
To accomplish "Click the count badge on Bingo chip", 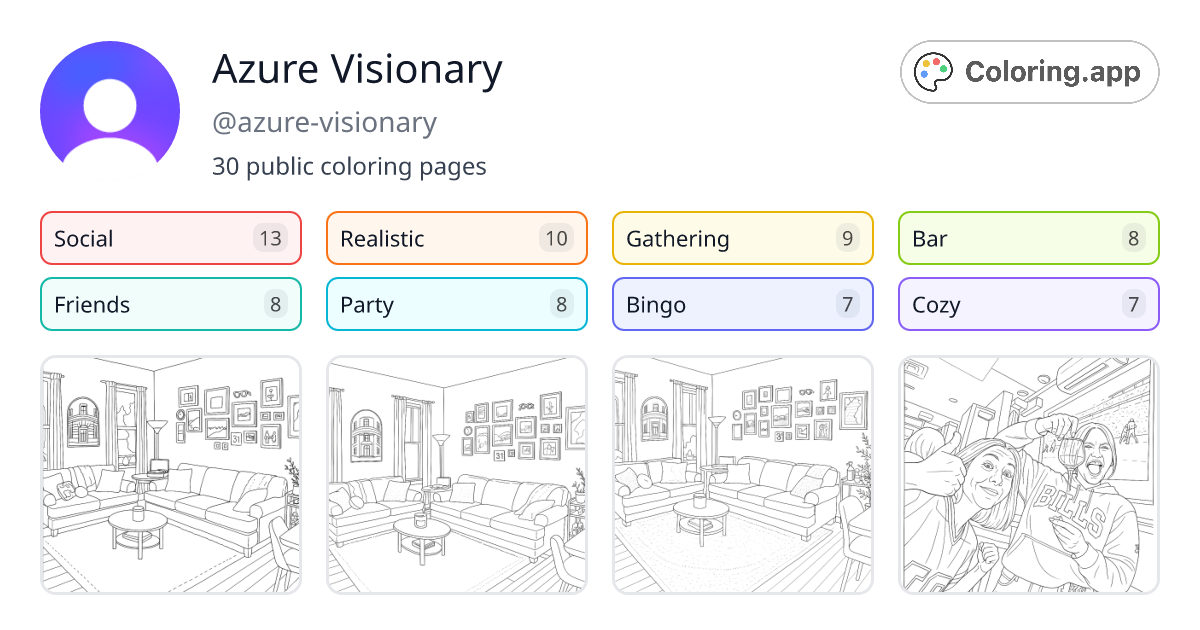I will (x=847, y=304).
